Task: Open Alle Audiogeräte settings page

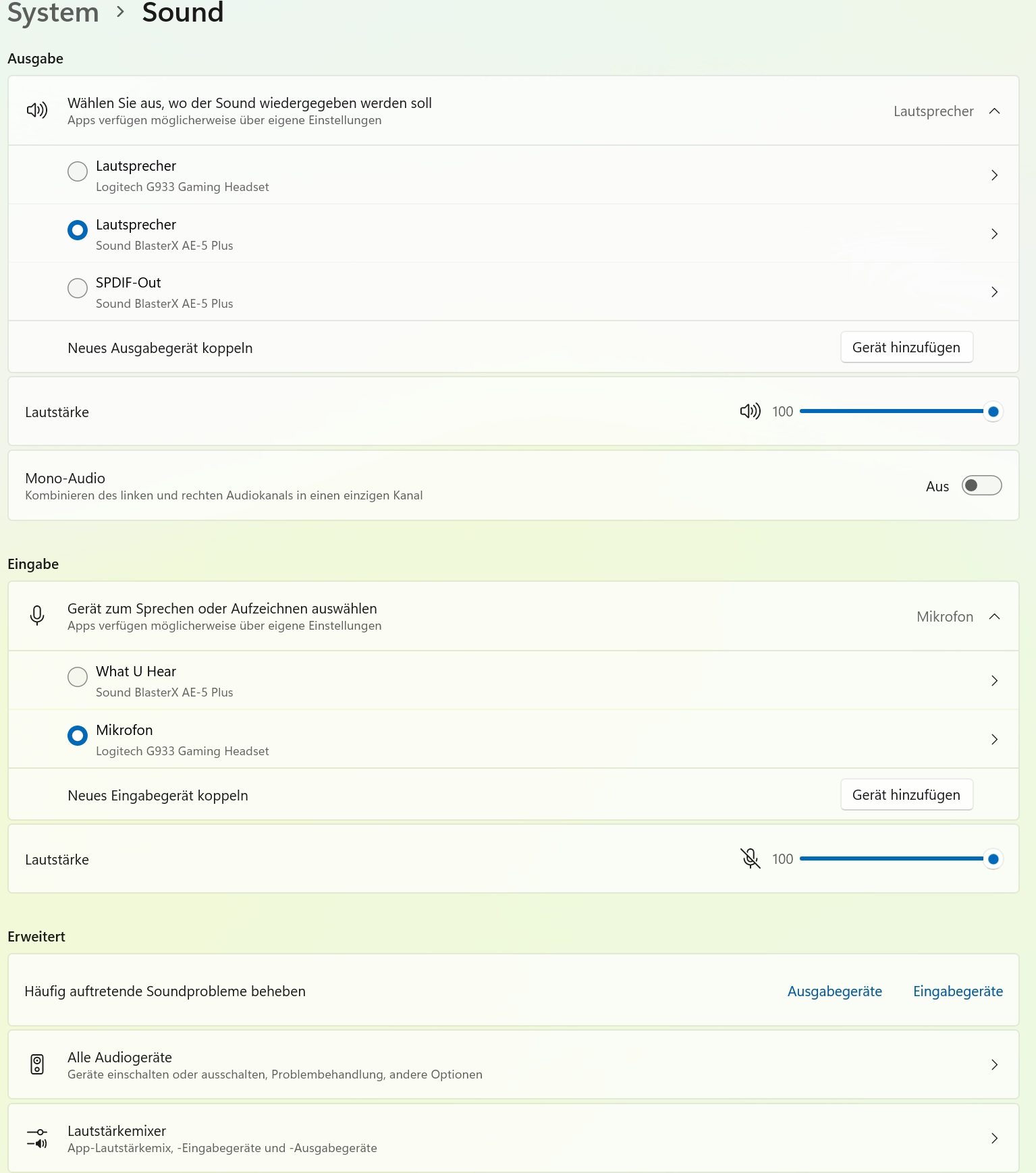Action: point(514,1064)
